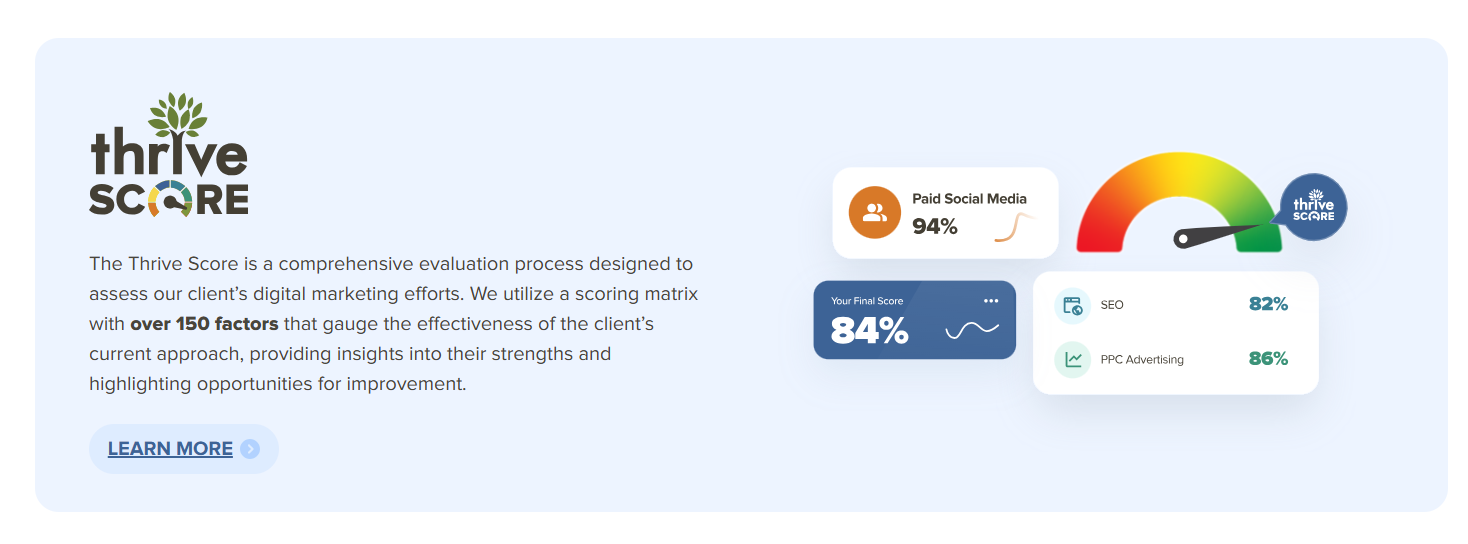
Task: Click the bold 'over 150 factors' text
Action: [204, 324]
